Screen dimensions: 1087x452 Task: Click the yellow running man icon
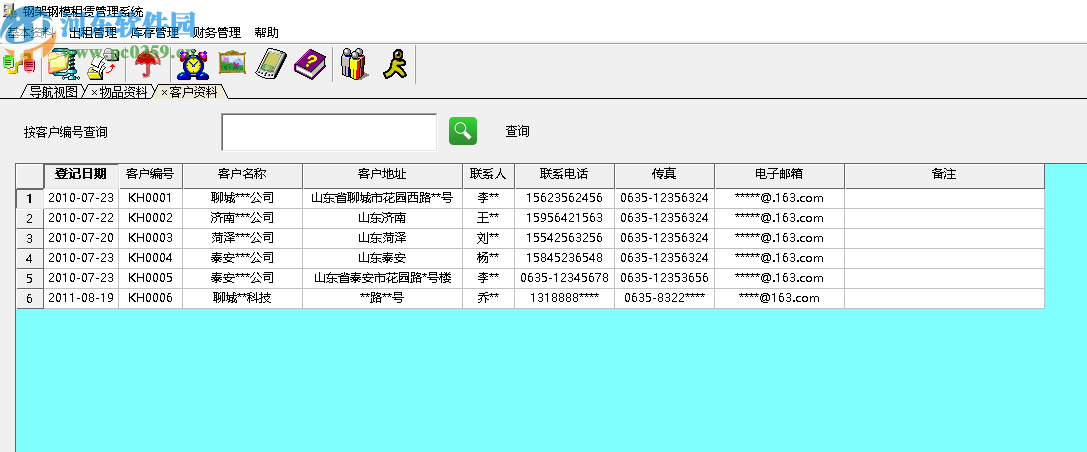(x=395, y=64)
